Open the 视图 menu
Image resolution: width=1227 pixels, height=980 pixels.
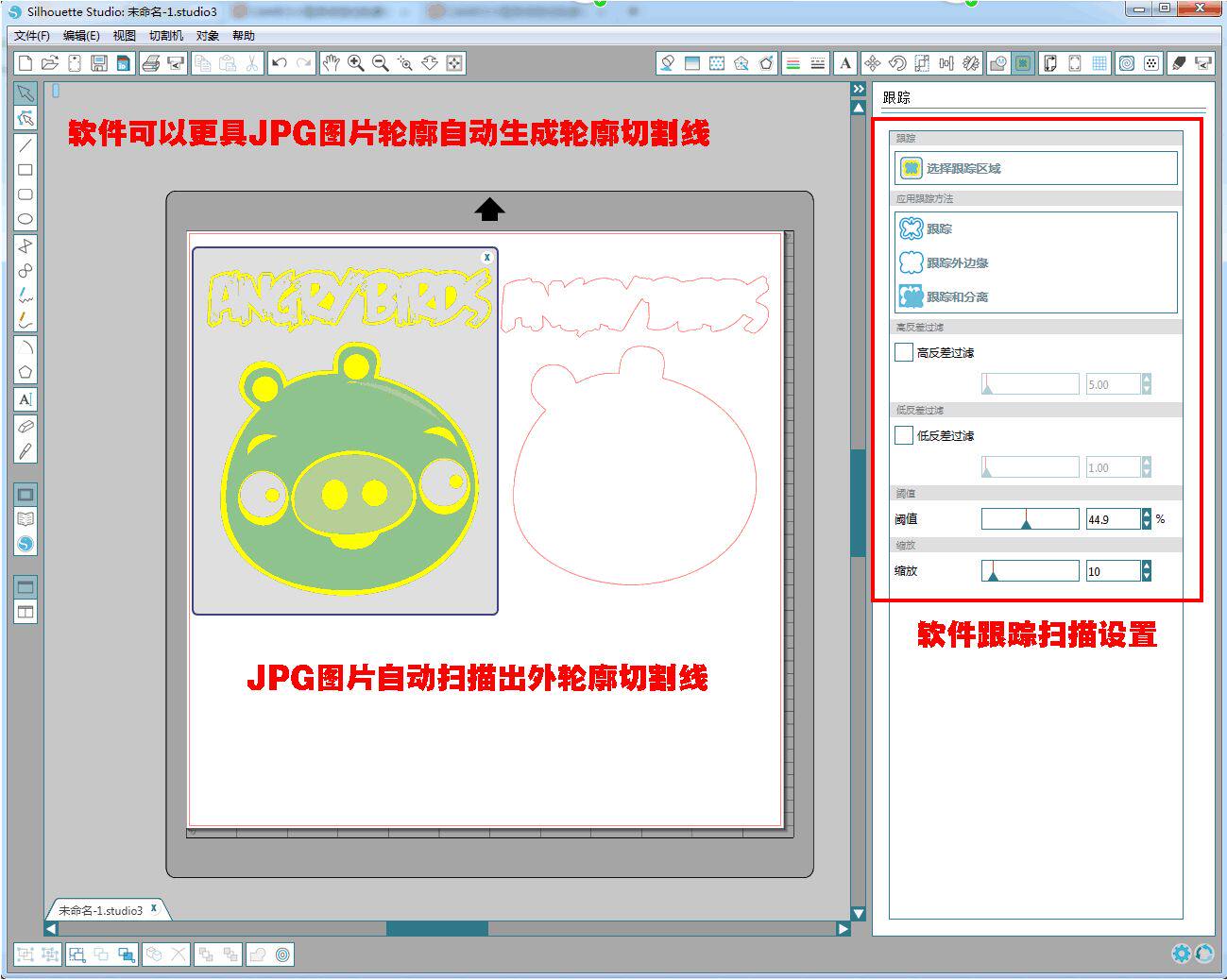point(125,36)
